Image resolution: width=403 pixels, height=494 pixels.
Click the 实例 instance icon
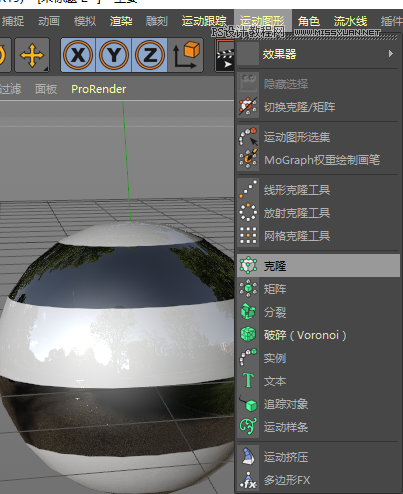tap(248, 357)
